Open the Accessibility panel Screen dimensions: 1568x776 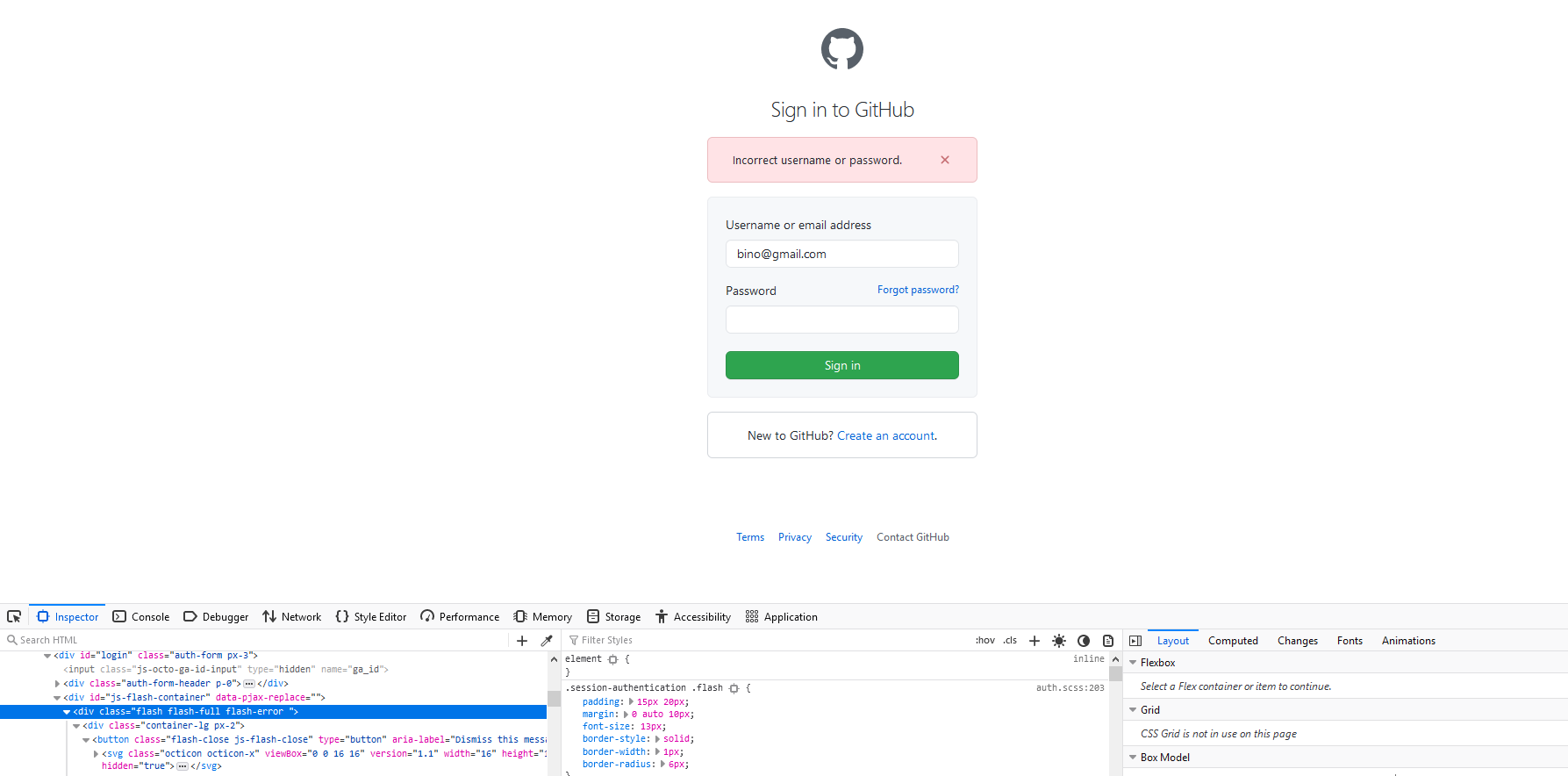point(693,616)
